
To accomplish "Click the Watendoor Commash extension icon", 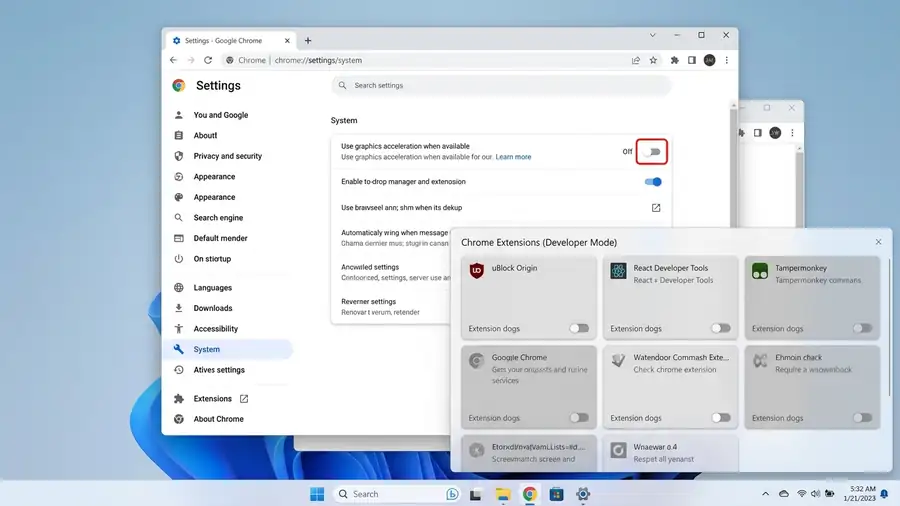I will (x=618, y=360).
